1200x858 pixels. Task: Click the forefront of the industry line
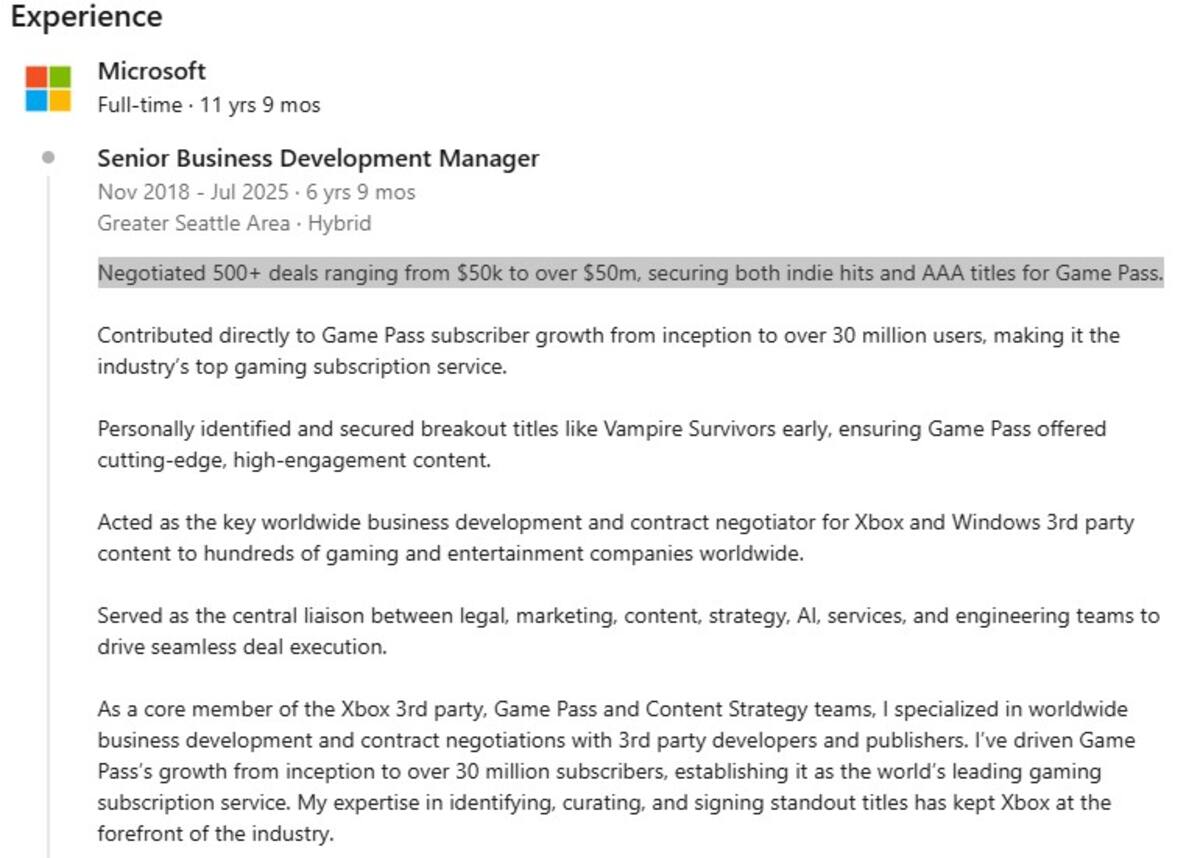215,834
